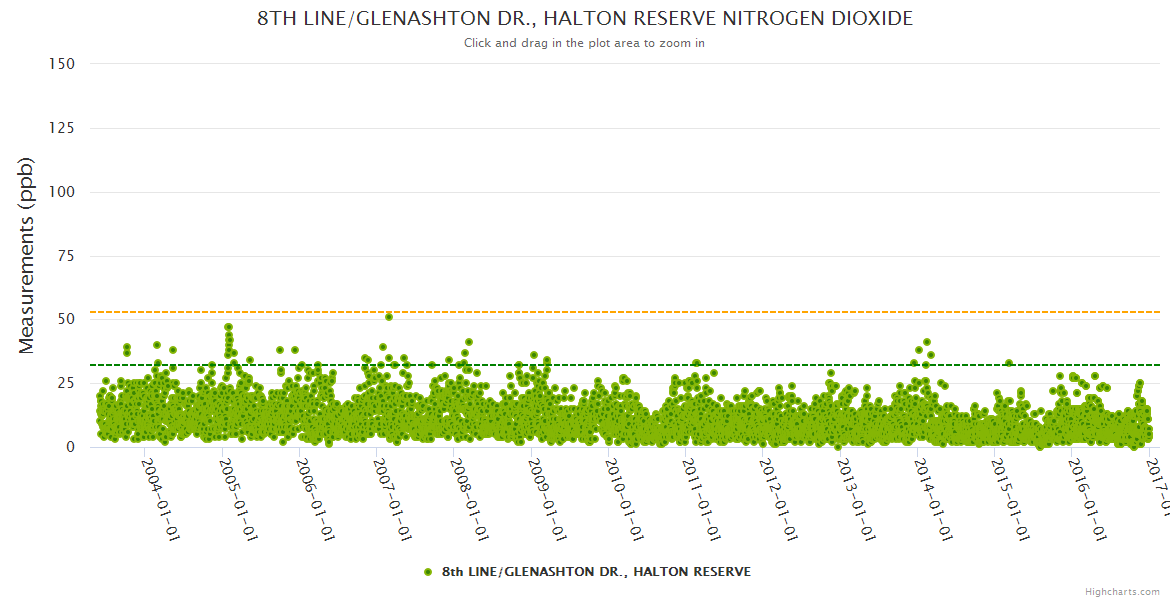Viewport: 1170px width, 600px height.
Task: Click the 'Measurements (ppb)' y-axis title
Action: pos(27,255)
